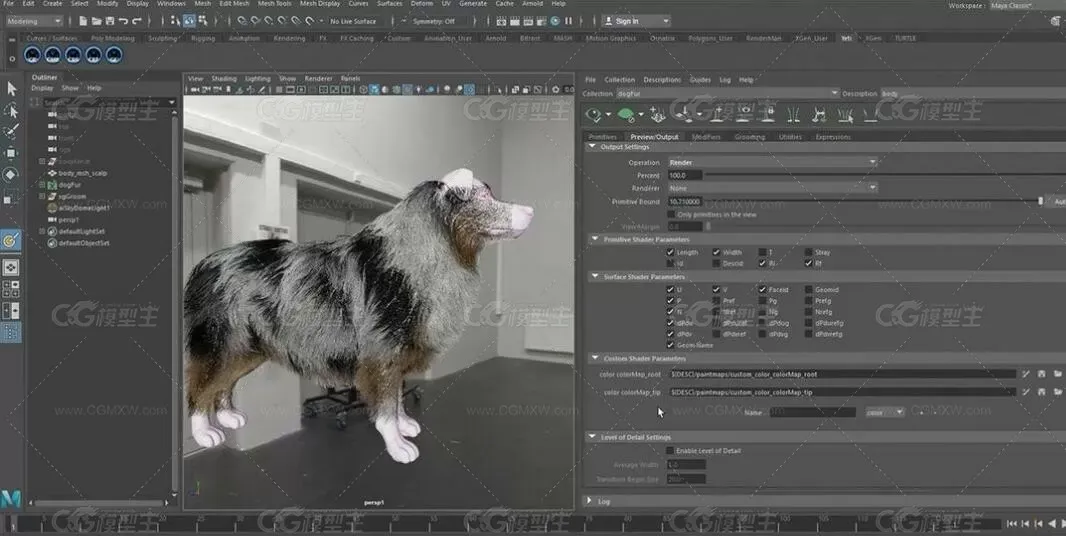Select the Paint Selection tool in toolbox
Viewport: 1066px width, 536px height.
pyautogui.click(x=12, y=131)
